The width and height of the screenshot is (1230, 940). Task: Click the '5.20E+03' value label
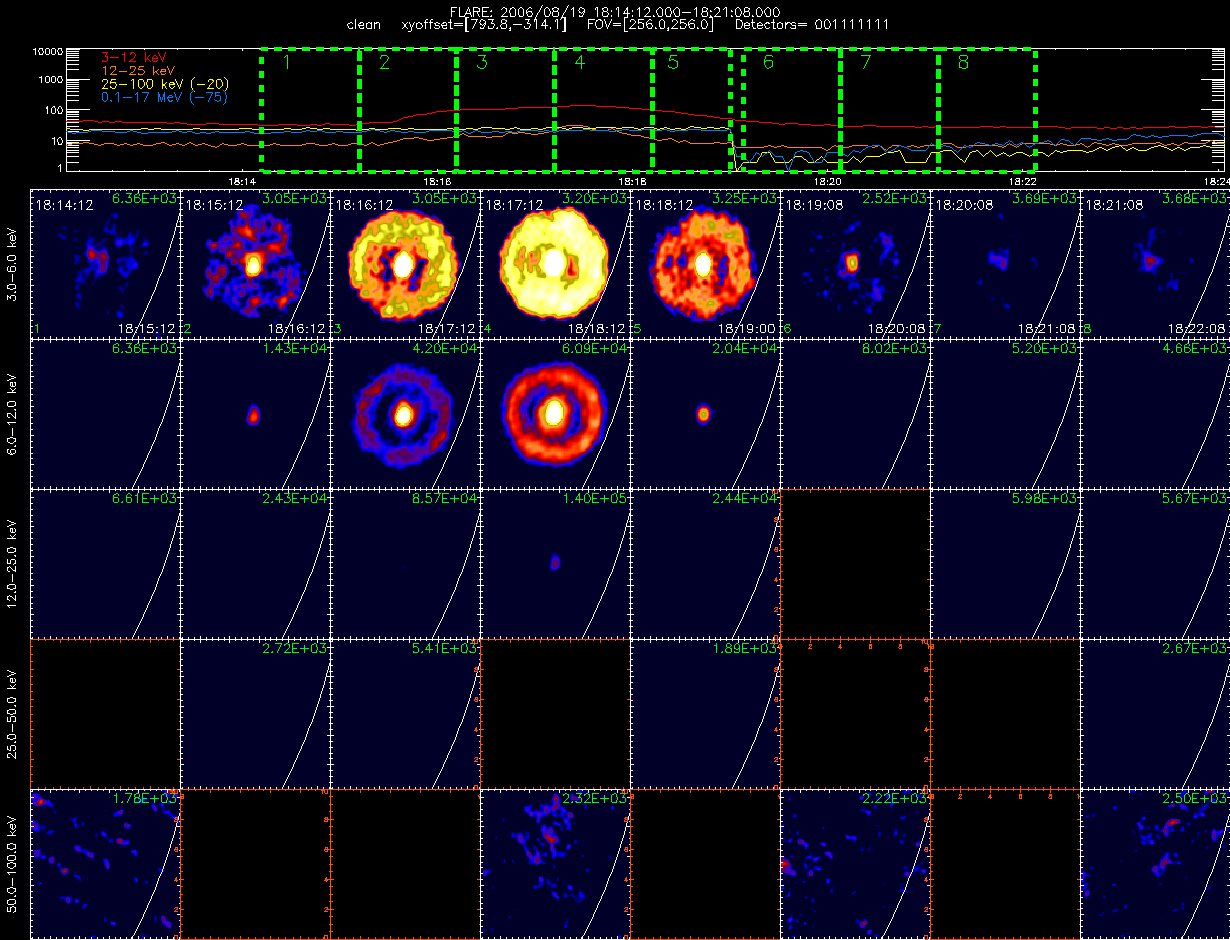1047,349
